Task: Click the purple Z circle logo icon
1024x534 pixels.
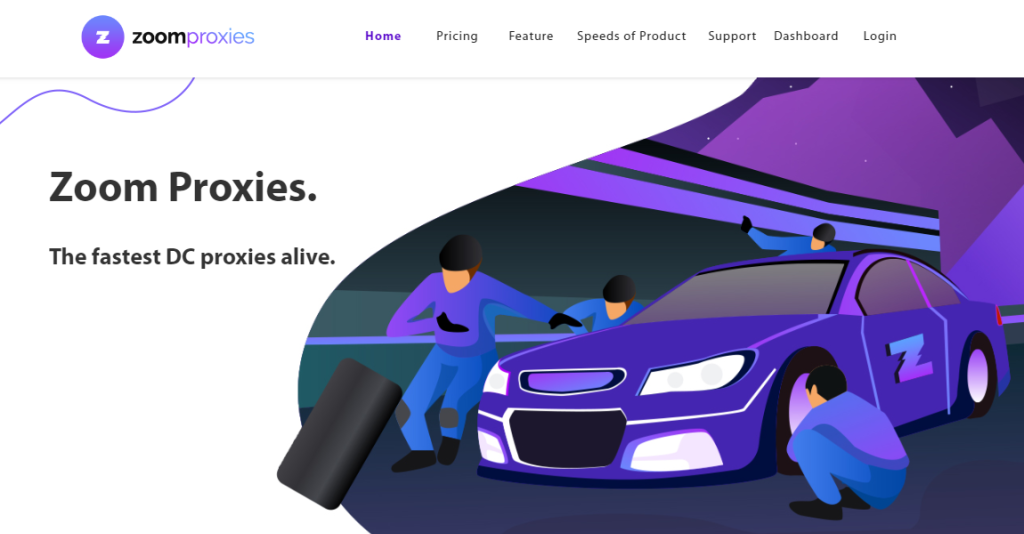Action: coord(103,37)
